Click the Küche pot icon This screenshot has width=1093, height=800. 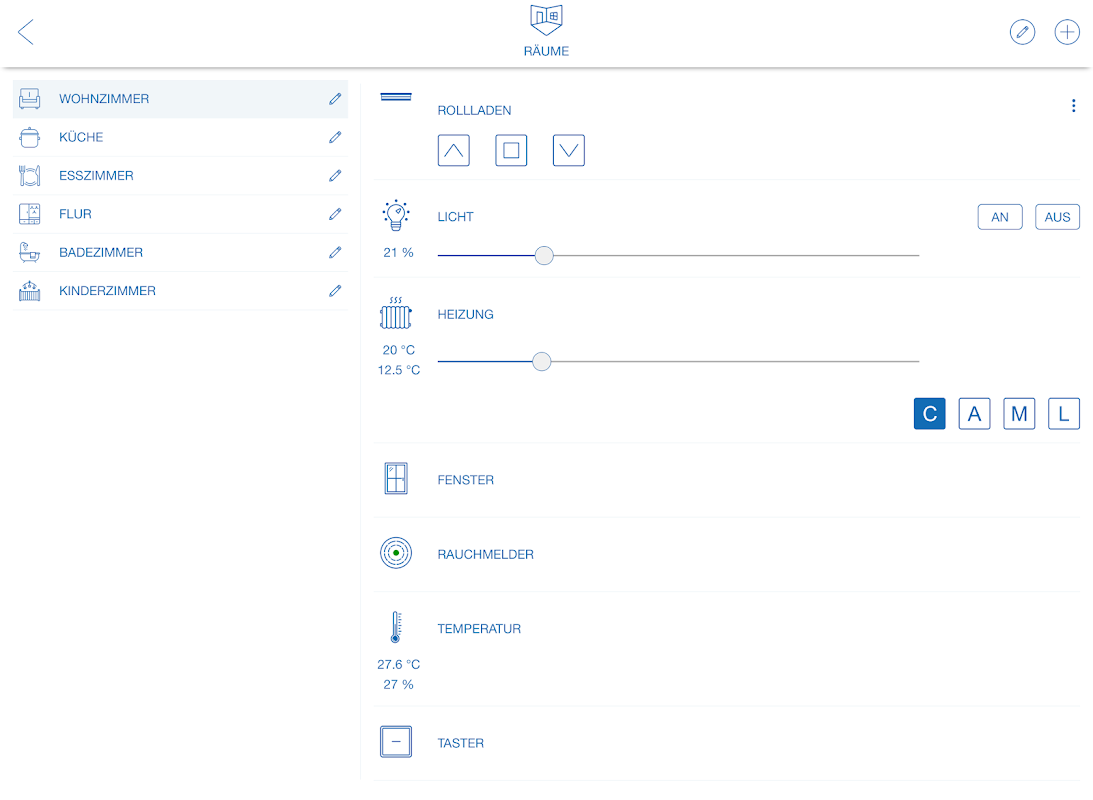pyautogui.click(x=29, y=137)
